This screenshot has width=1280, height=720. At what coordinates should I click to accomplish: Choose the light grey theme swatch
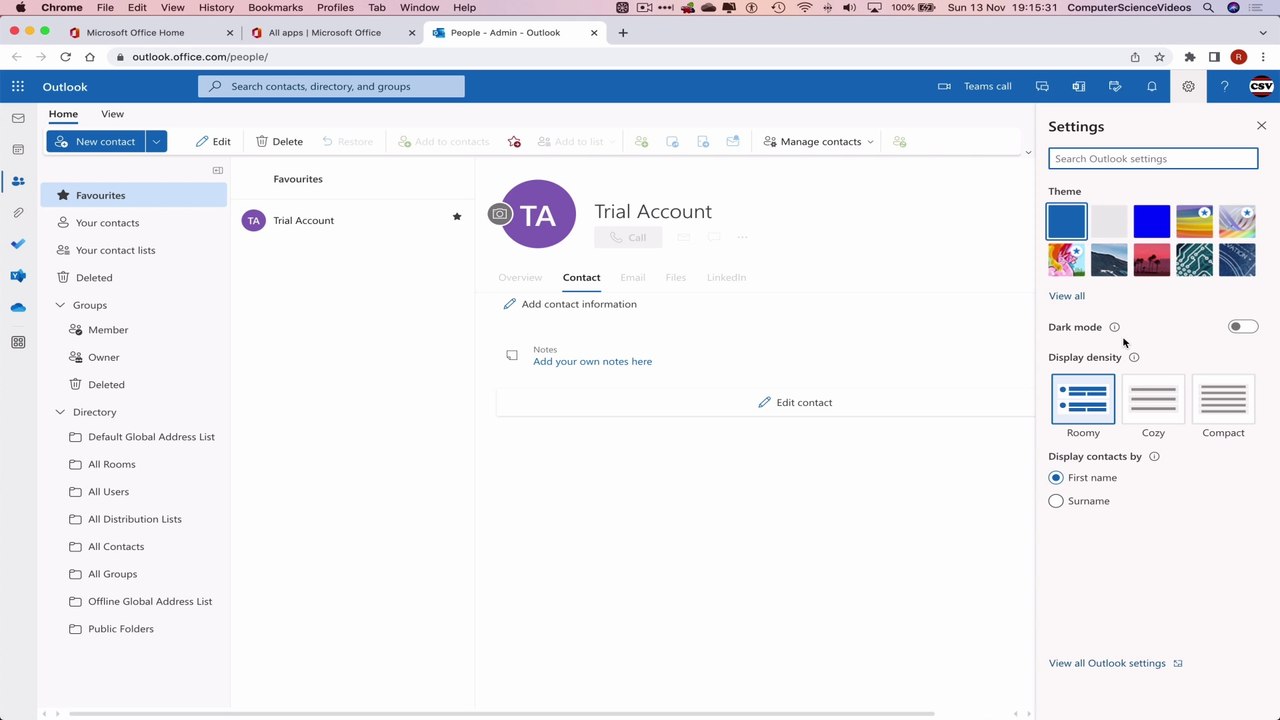[x=1109, y=221]
